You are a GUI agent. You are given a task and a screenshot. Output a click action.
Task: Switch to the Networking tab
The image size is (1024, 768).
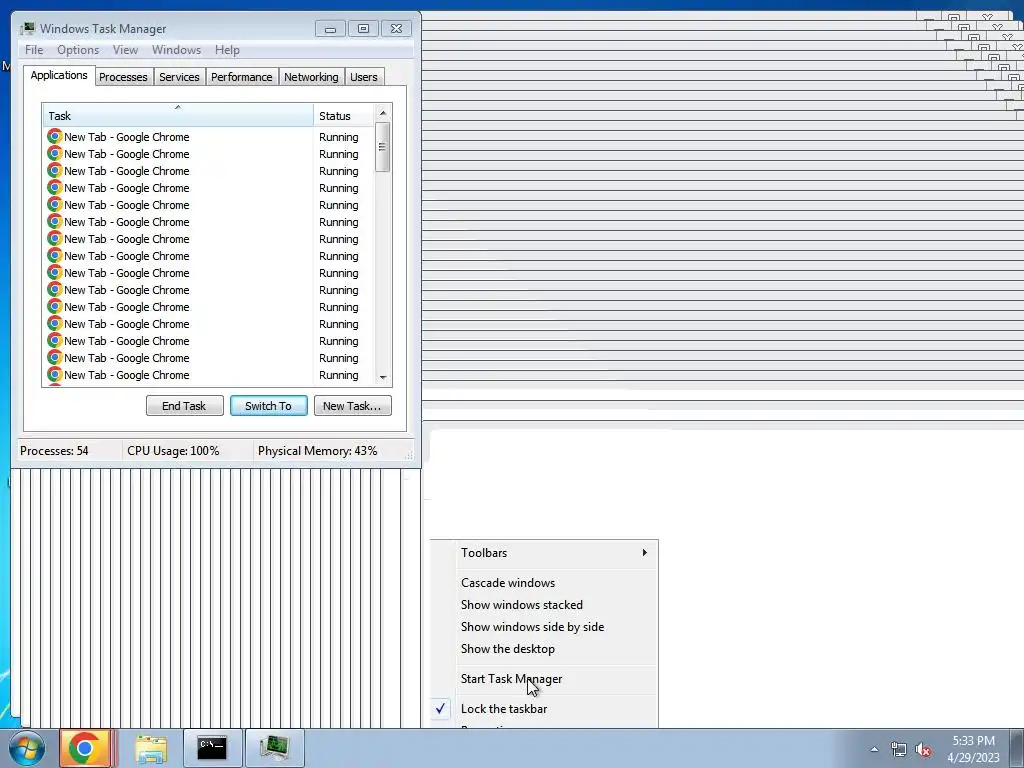click(311, 77)
